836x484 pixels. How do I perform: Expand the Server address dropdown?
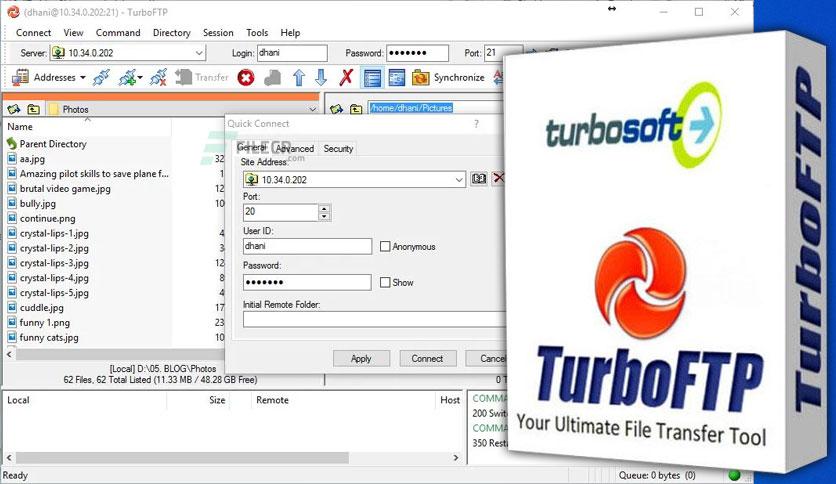198,53
